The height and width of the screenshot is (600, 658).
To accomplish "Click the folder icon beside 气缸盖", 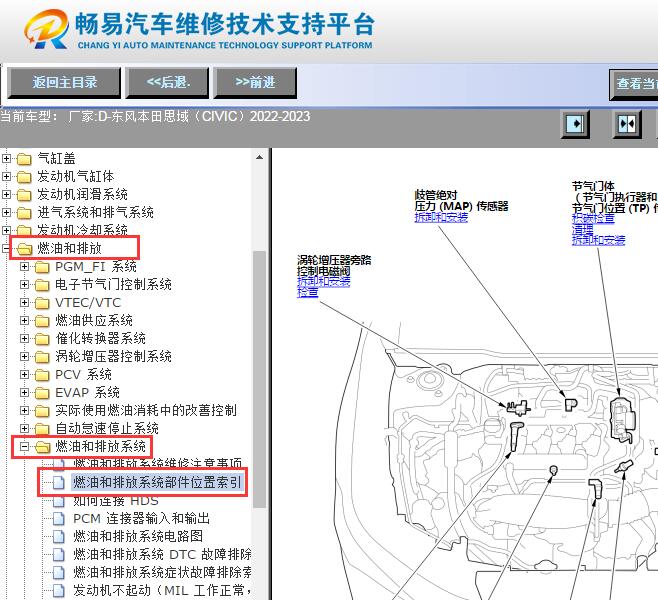I will [x=24, y=159].
